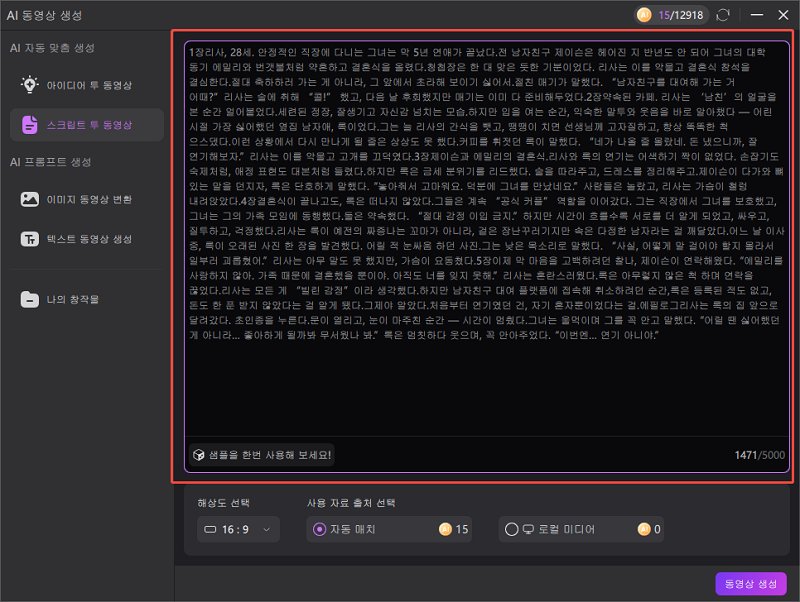Click the coin icon next to 자동 매치 cost
This screenshot has height=602, width=800.
[445, 530]
